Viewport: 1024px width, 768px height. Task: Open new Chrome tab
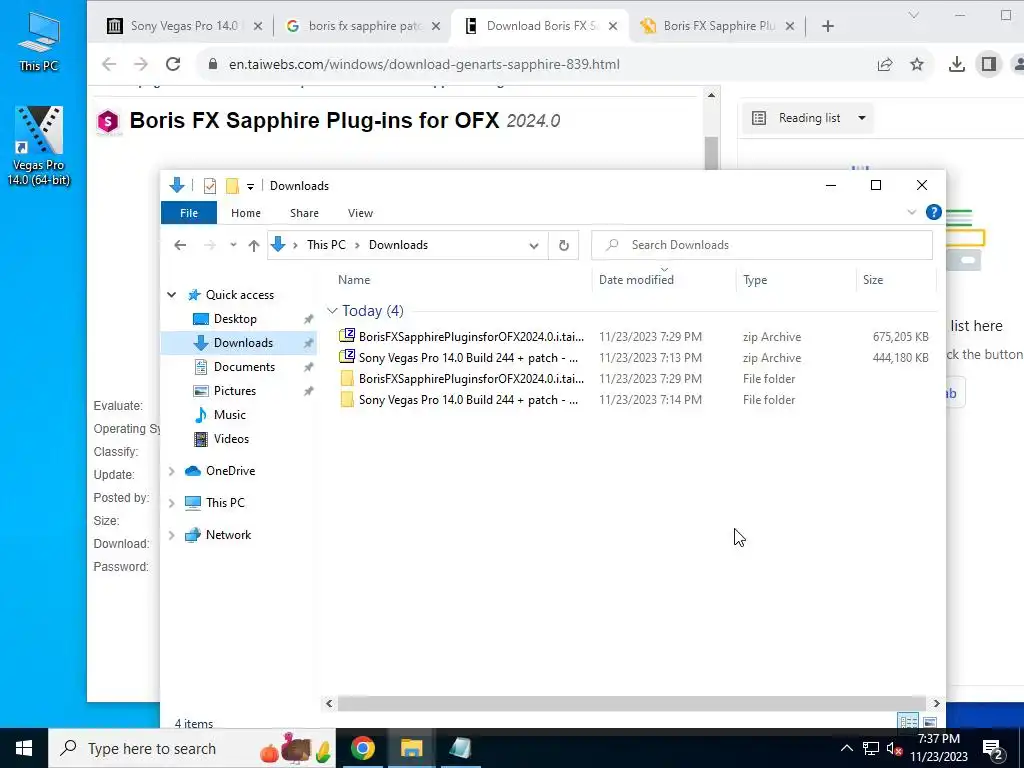click(x=827, y=26)
